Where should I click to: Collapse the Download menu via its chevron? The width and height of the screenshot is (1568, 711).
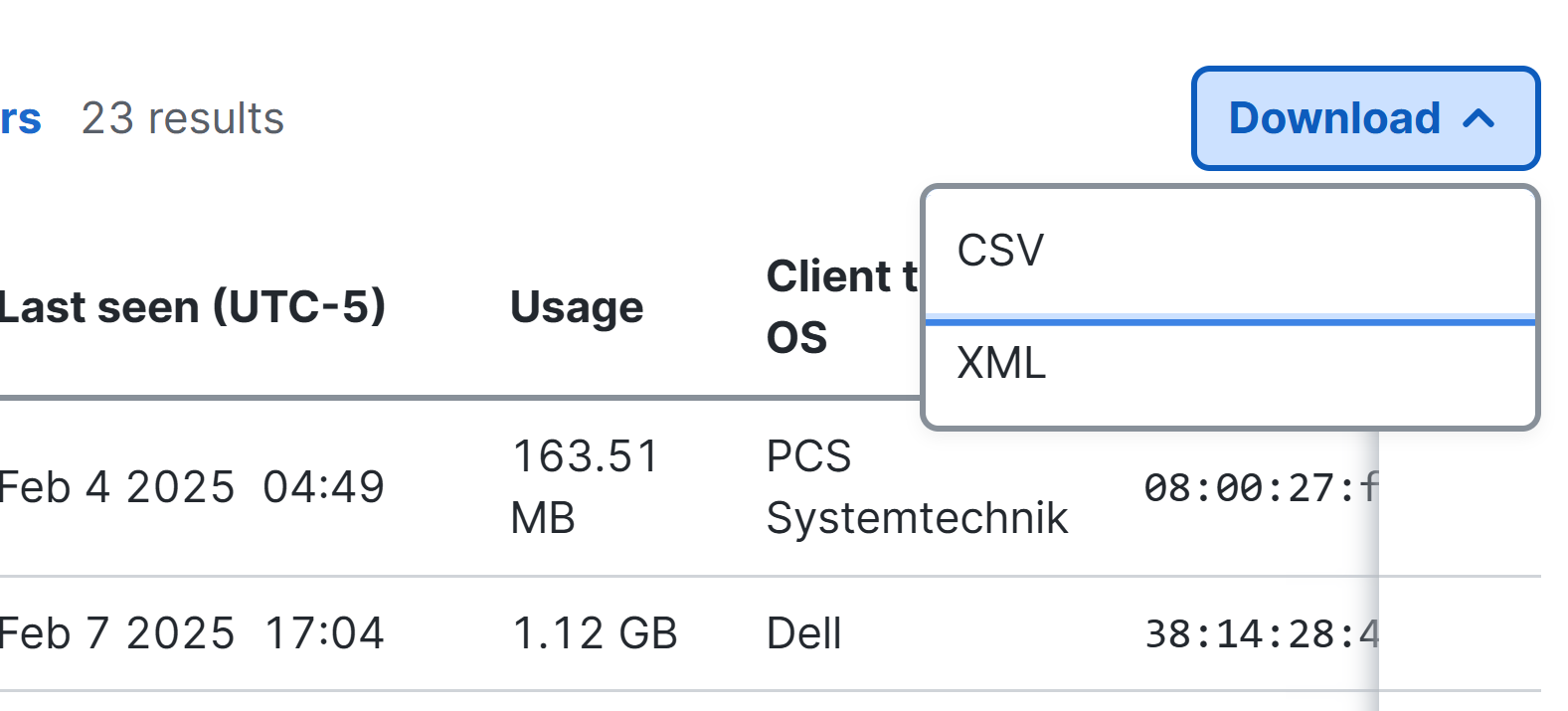[1480, 119]
